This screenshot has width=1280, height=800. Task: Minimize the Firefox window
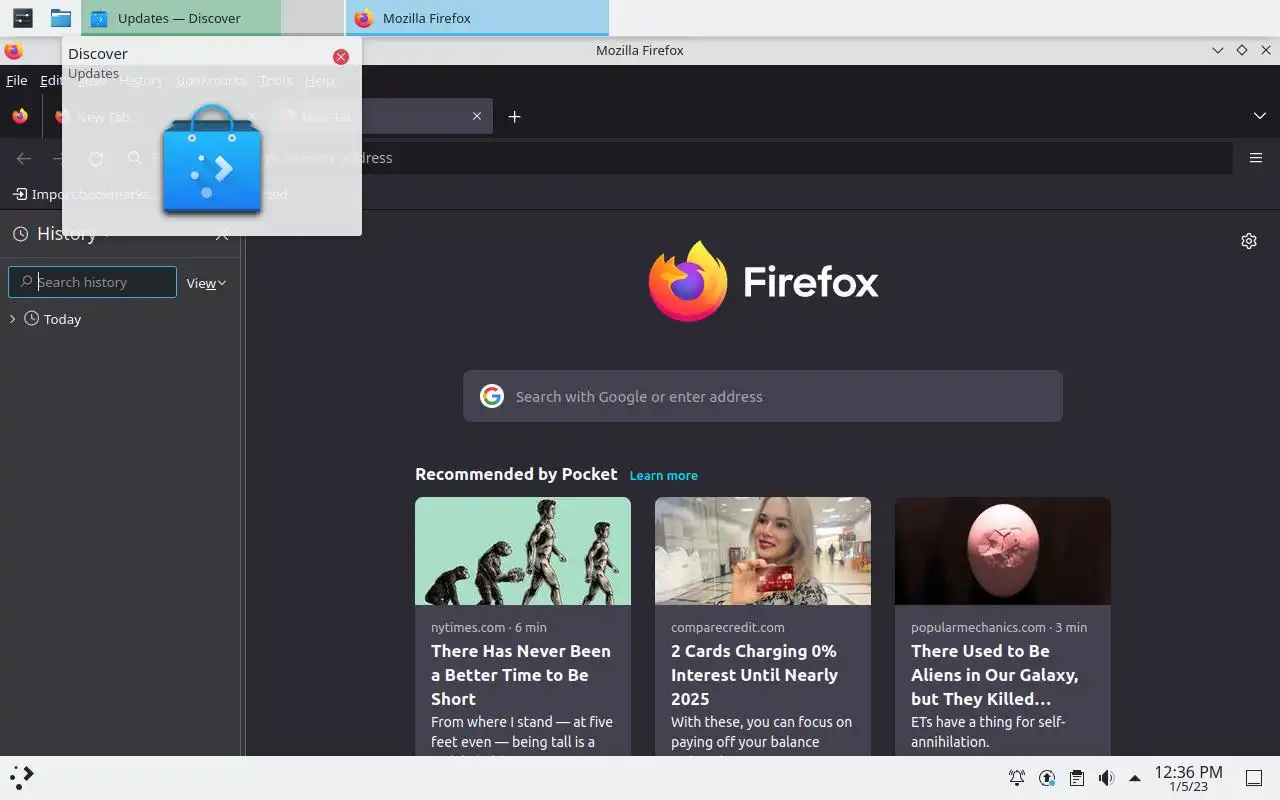(1217, 50)
